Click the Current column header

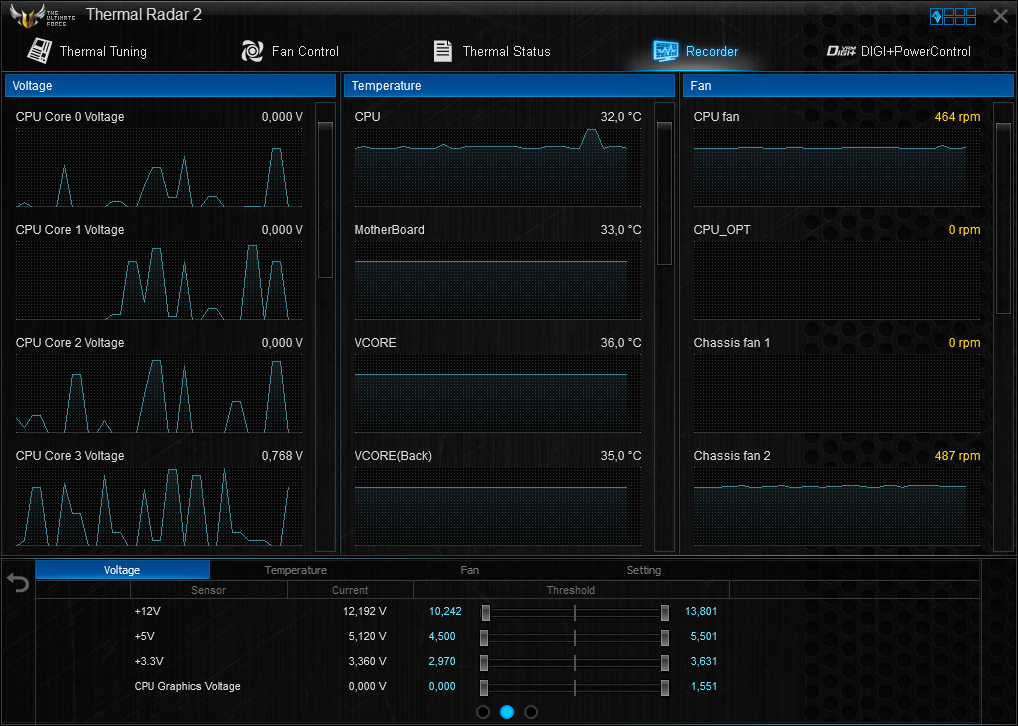click(x=350, y=590)
